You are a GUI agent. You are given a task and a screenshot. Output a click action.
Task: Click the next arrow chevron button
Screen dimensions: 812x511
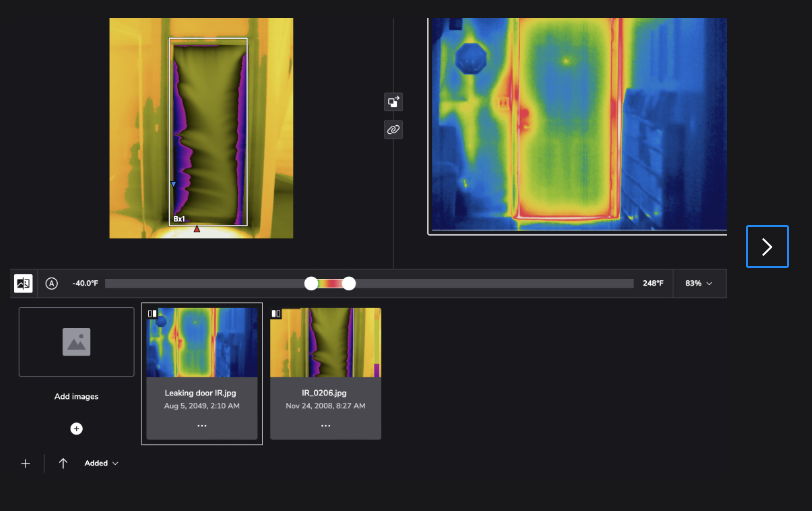(767, 247)
